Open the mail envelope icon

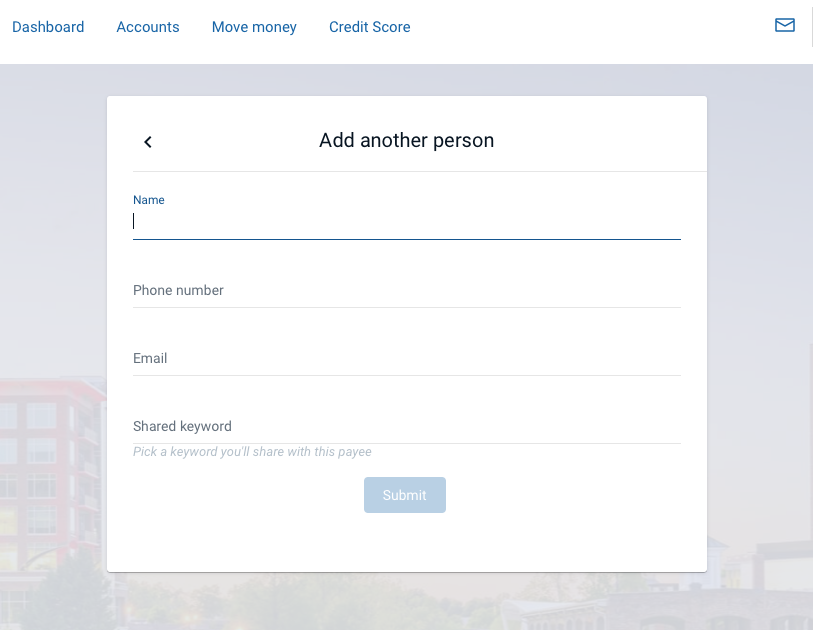coord(784,25)
